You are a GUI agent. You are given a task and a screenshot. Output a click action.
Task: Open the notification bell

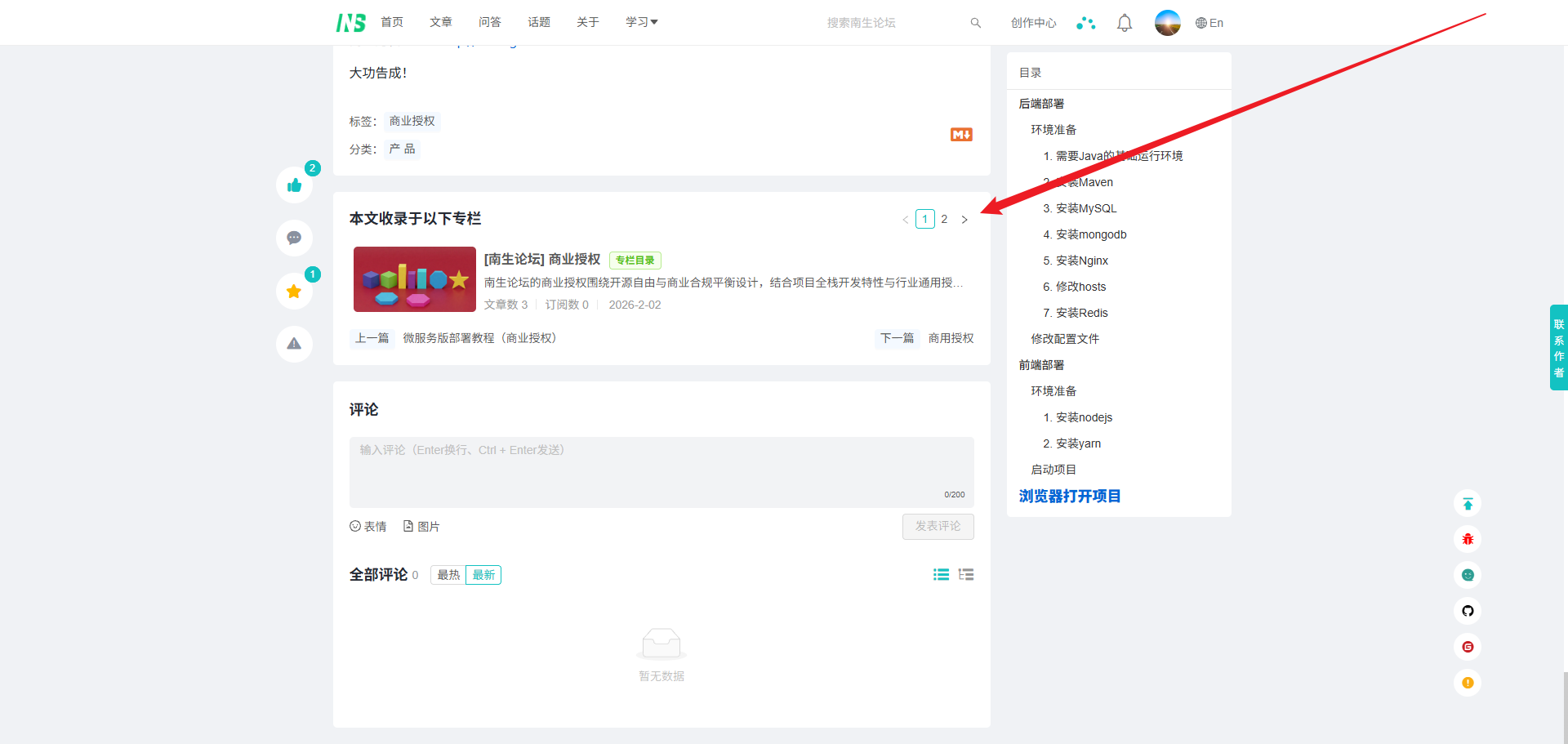click(1125, 23)
